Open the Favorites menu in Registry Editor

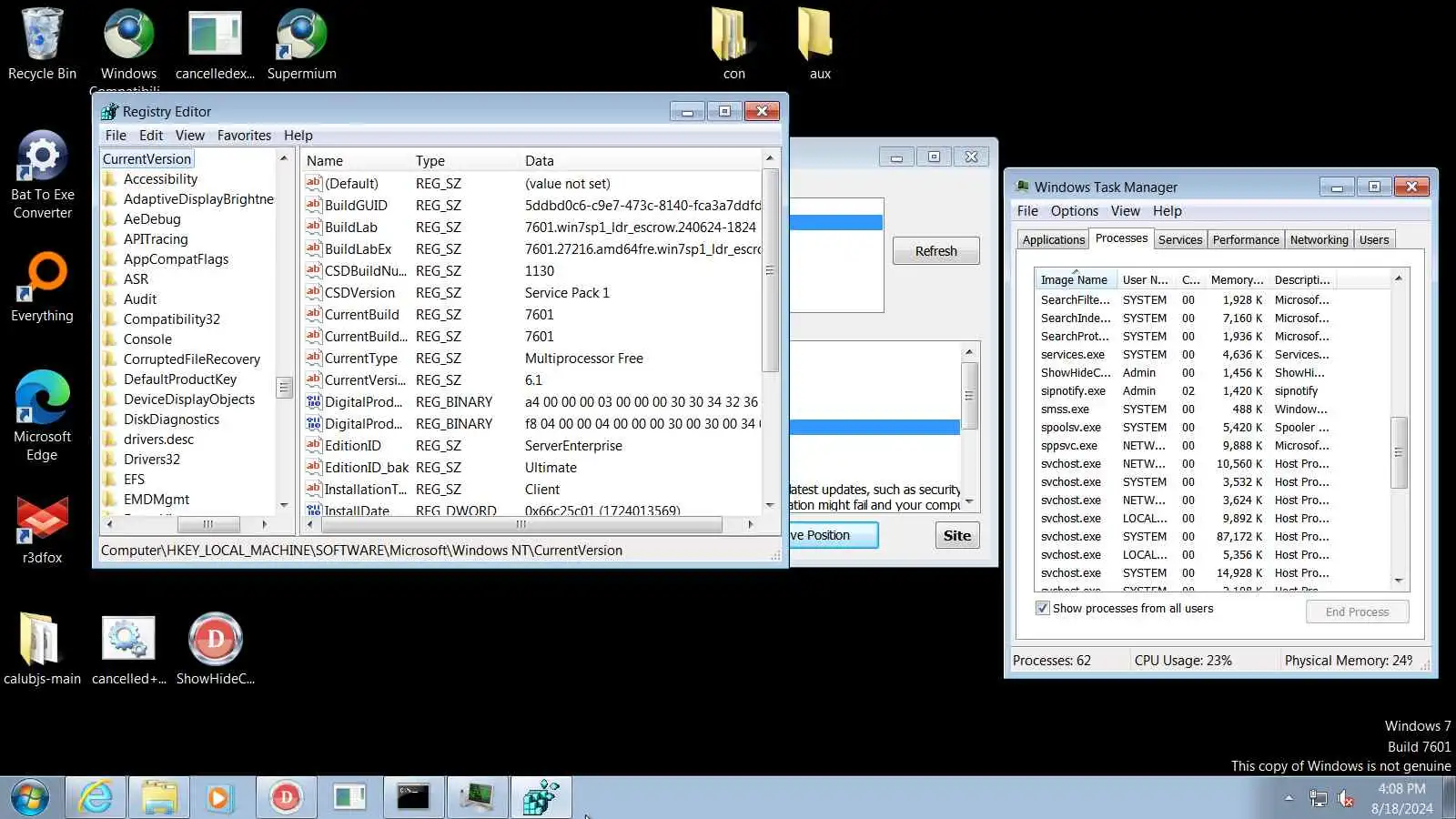click(244, 136)
